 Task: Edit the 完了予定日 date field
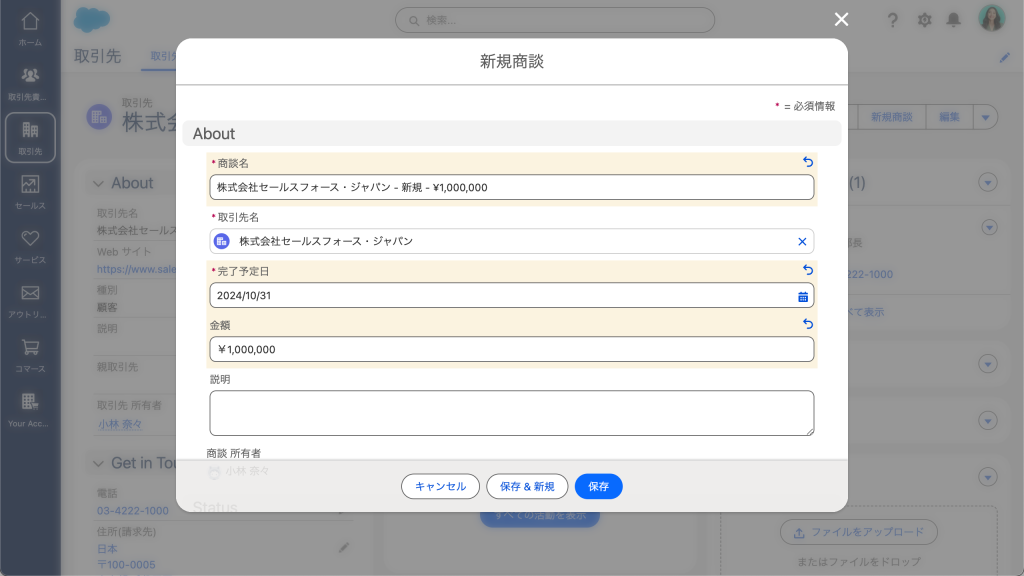coord(511,295)
